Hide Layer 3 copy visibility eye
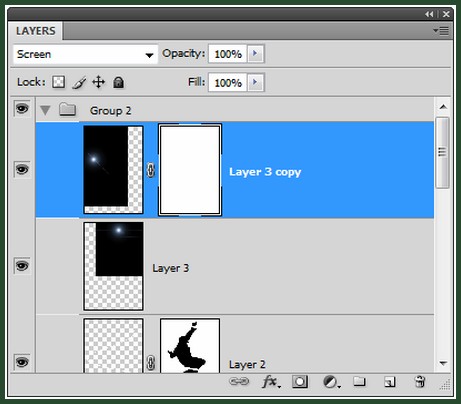 [x=22, y=170]
